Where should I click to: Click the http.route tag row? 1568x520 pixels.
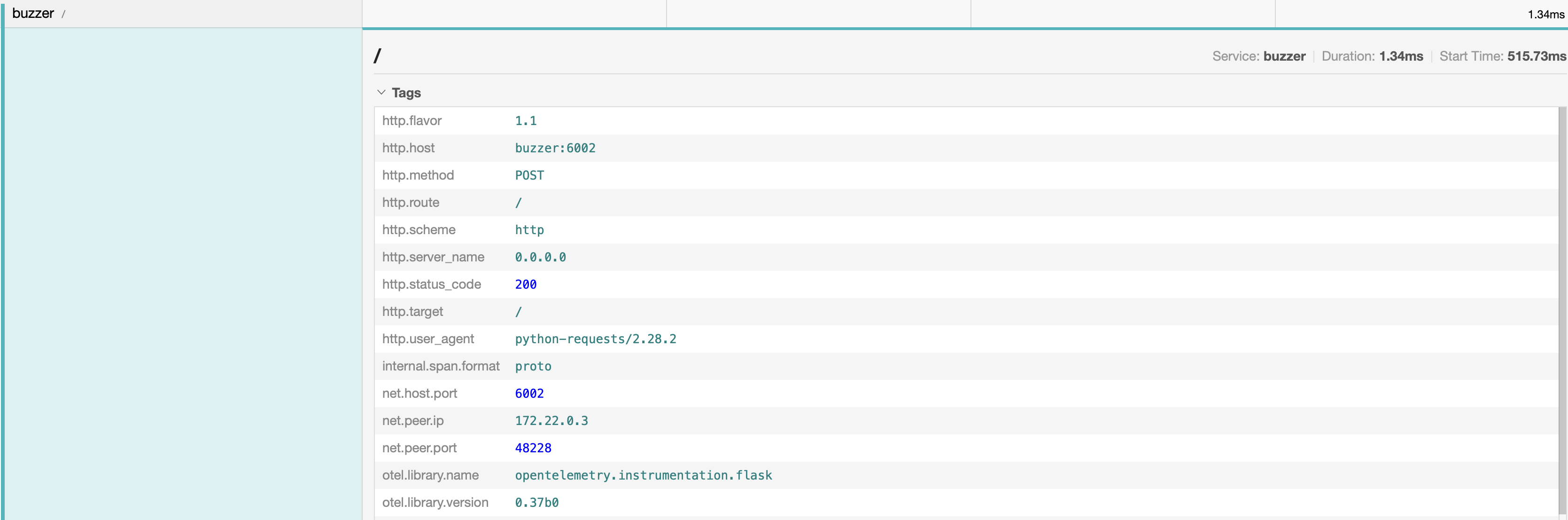coord(966,203)
